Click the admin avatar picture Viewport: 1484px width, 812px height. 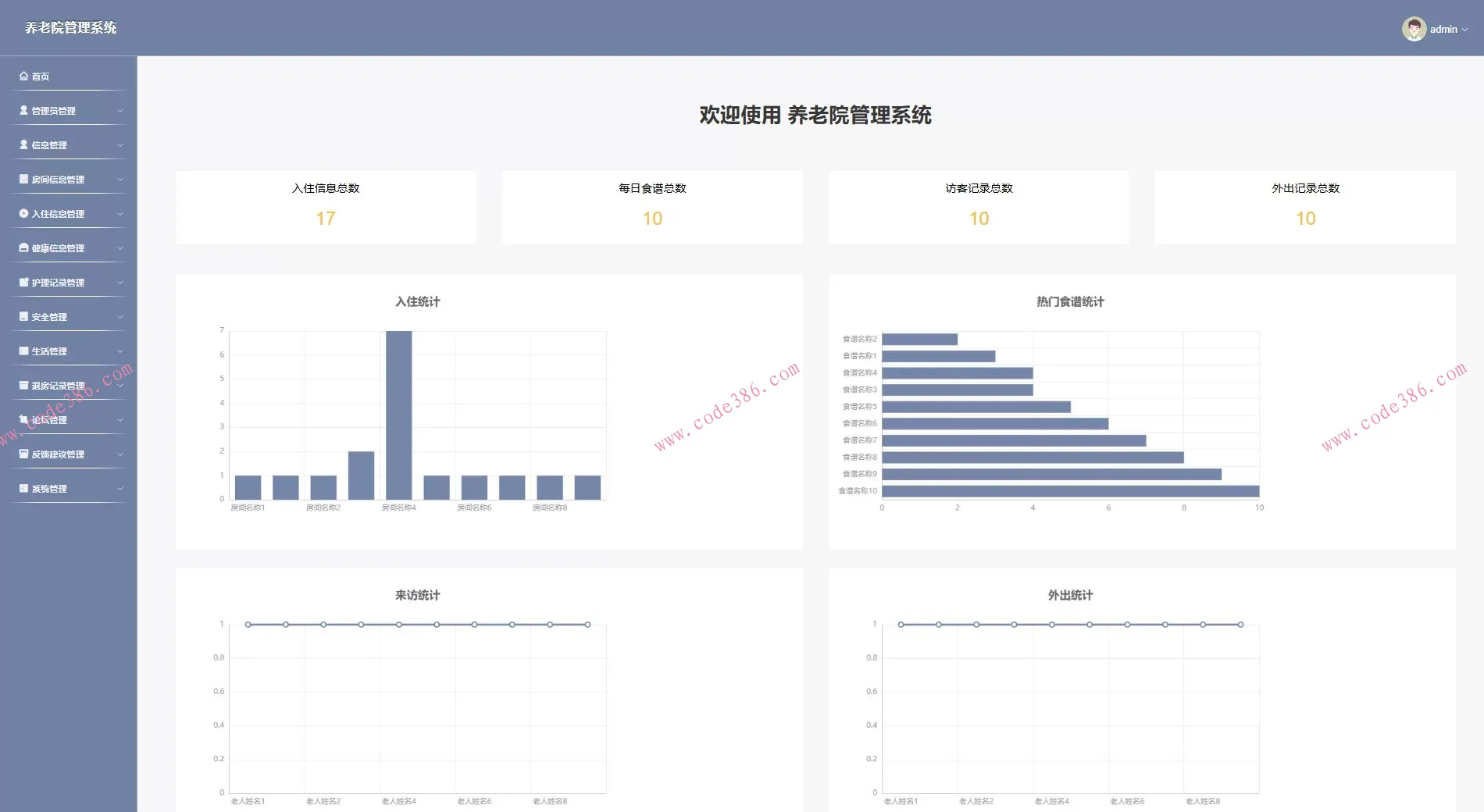(x=1413, y=29)
